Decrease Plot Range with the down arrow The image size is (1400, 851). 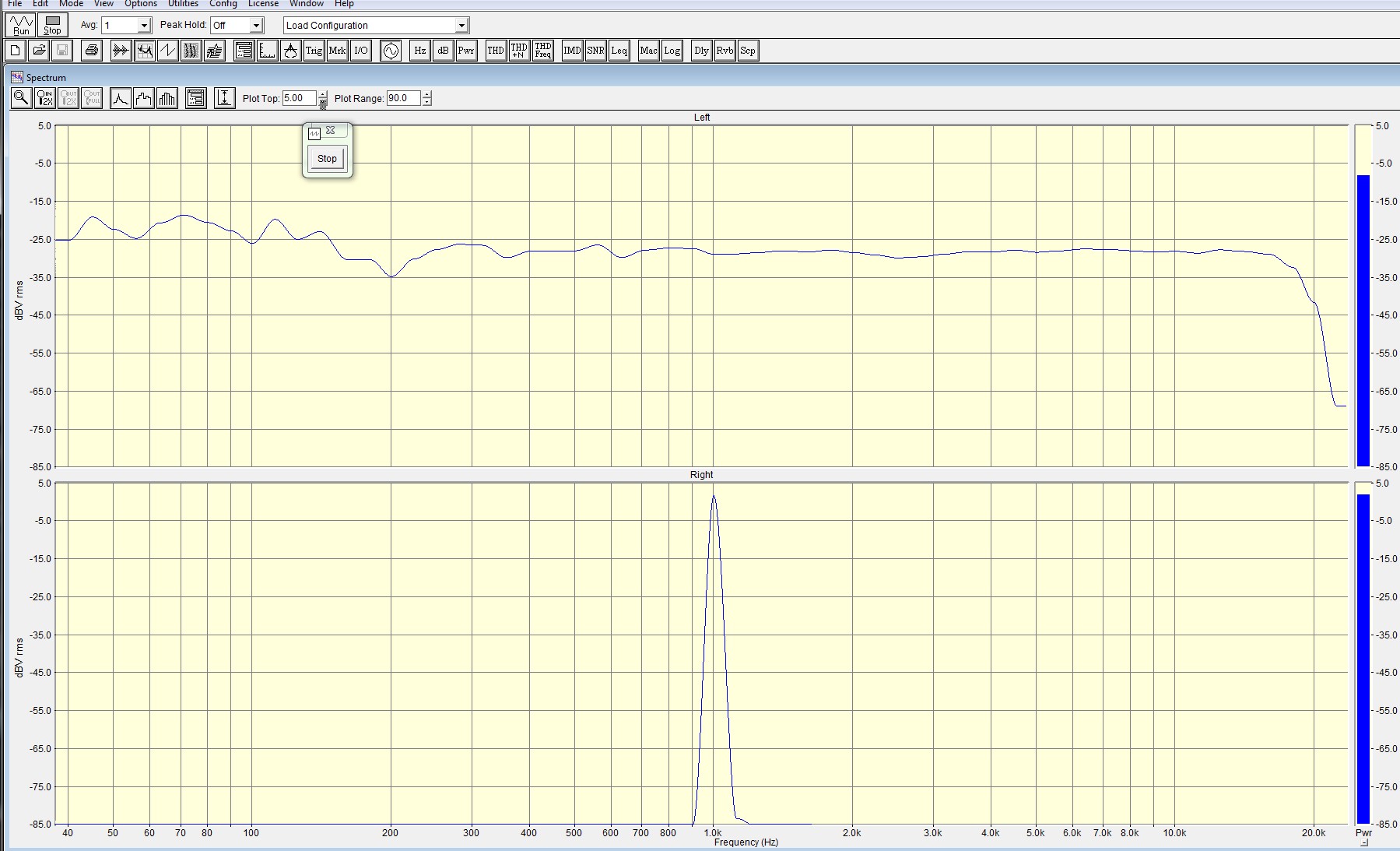pyautogui.click(x=426, y=102)
